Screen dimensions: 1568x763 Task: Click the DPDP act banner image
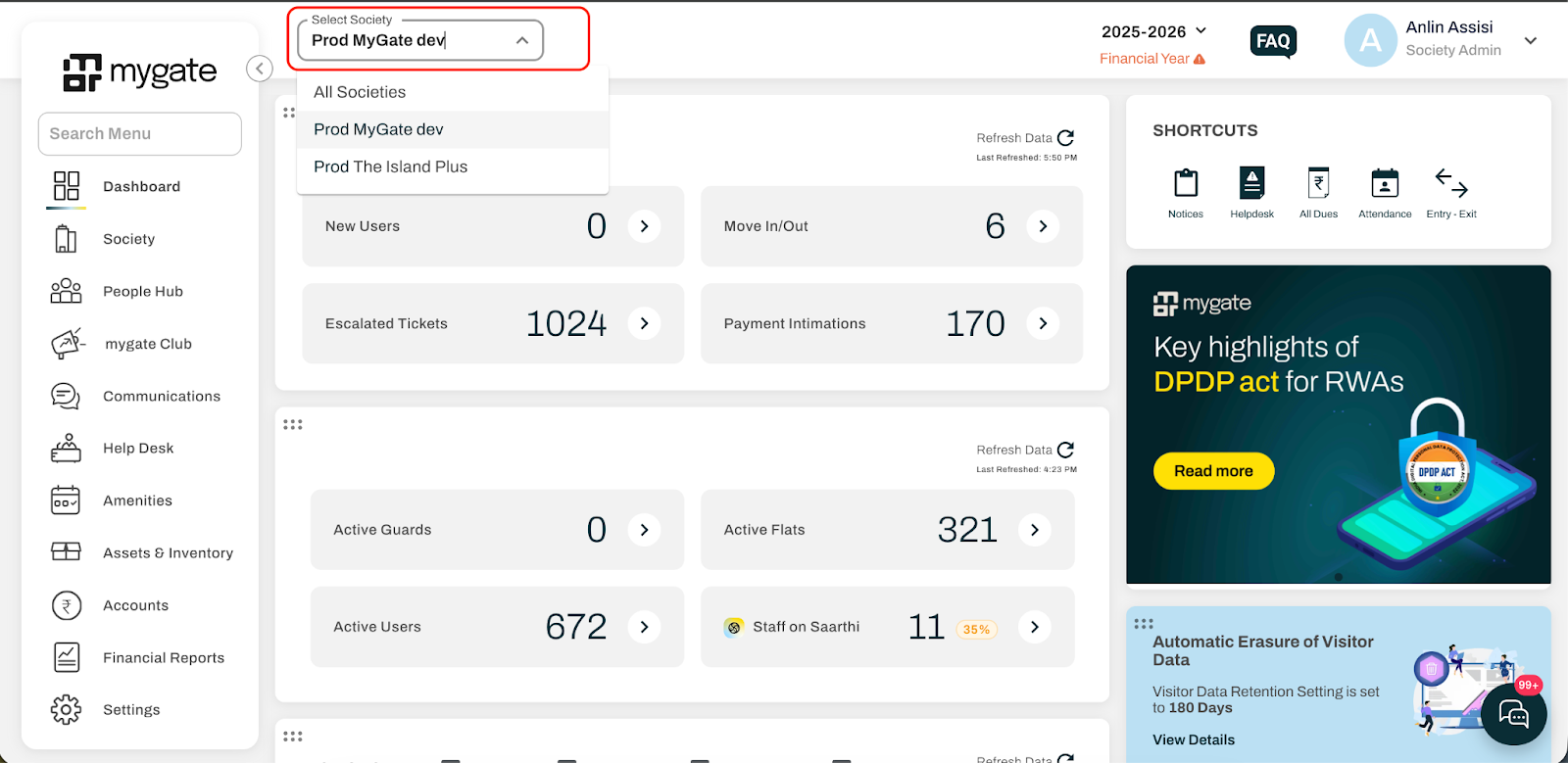point(1339,425)
